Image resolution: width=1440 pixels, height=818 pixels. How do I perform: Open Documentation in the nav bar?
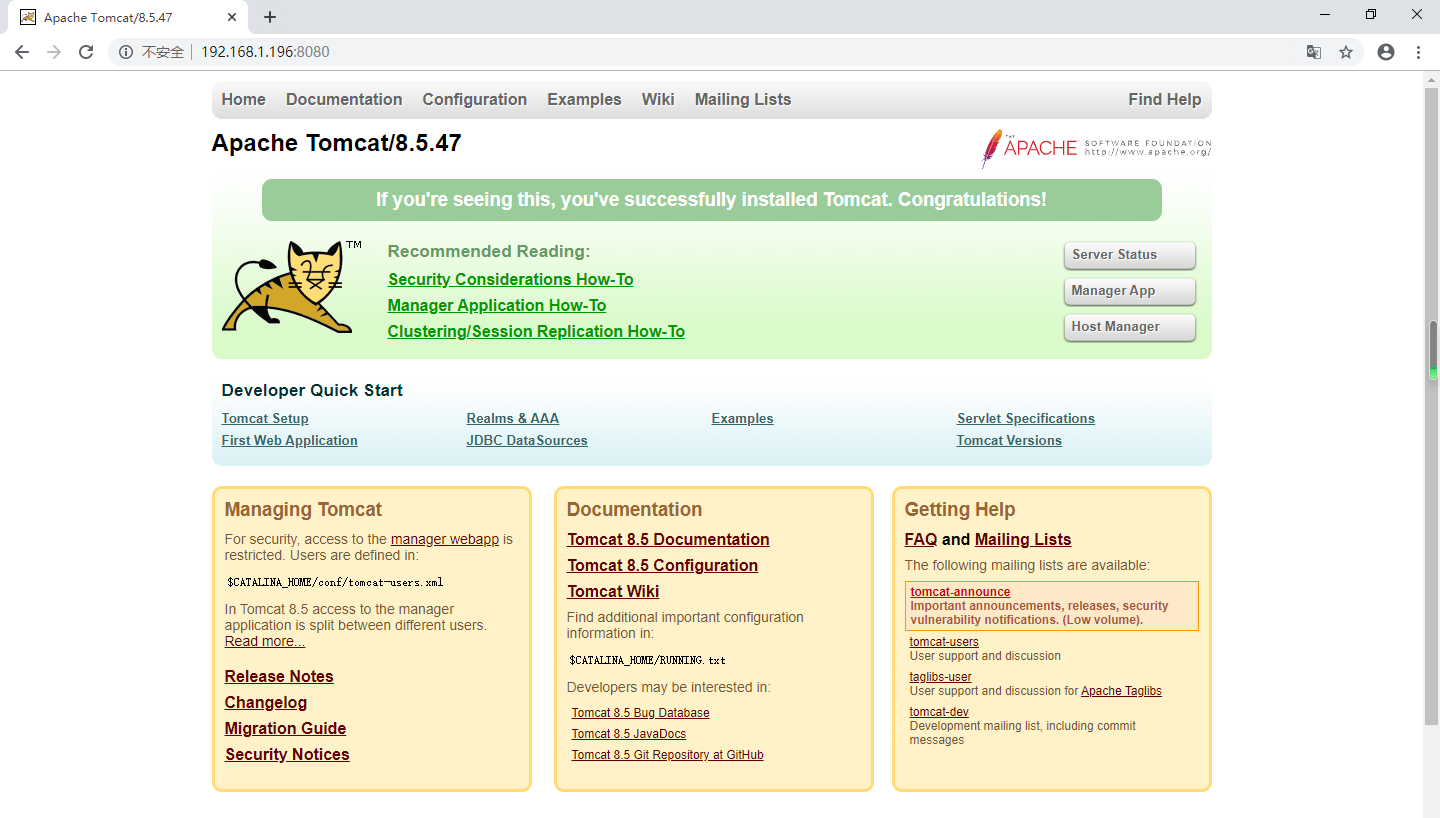click(x=344, y=99)
